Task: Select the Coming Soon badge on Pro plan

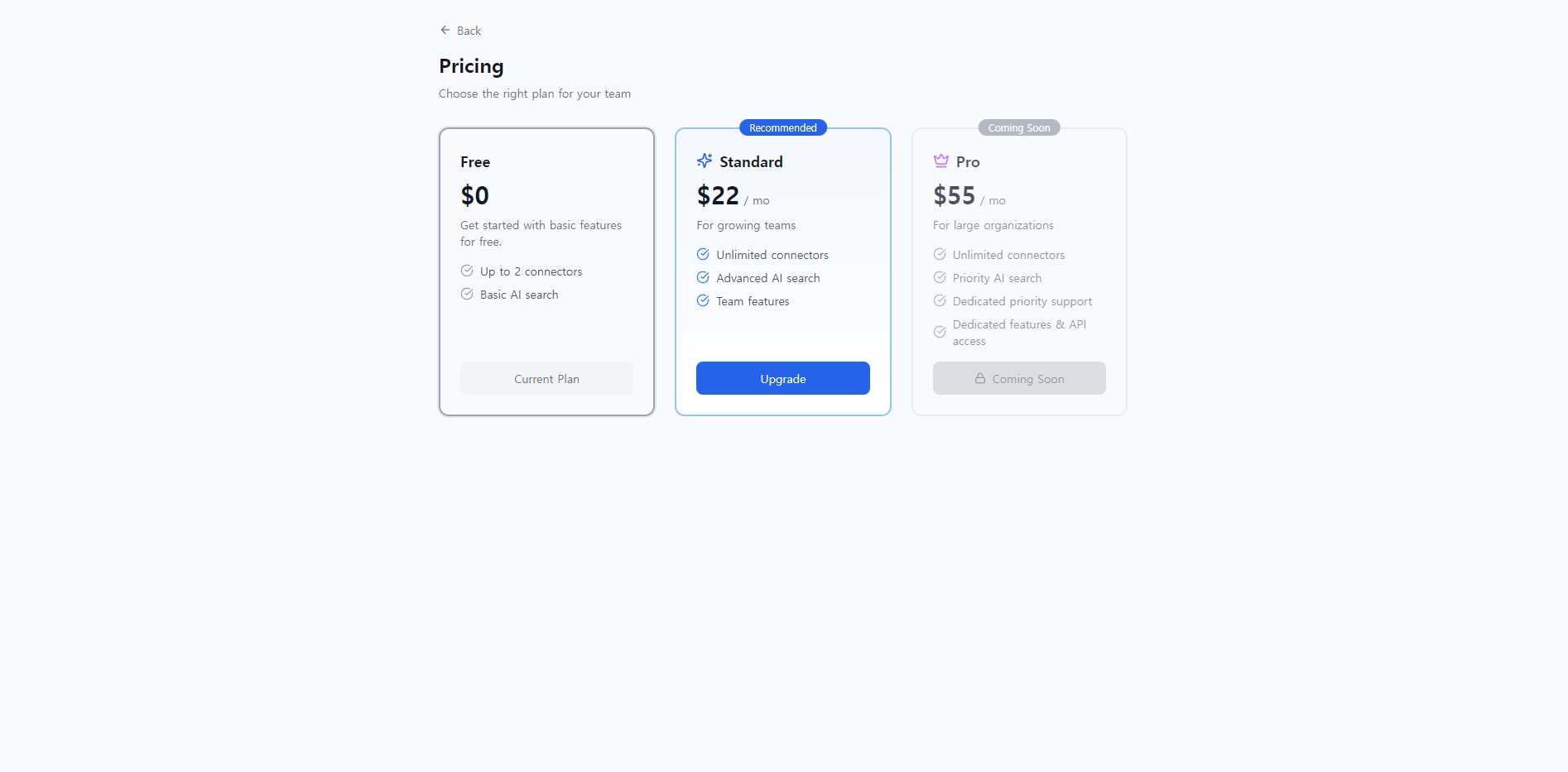Action: (1018, 127)
